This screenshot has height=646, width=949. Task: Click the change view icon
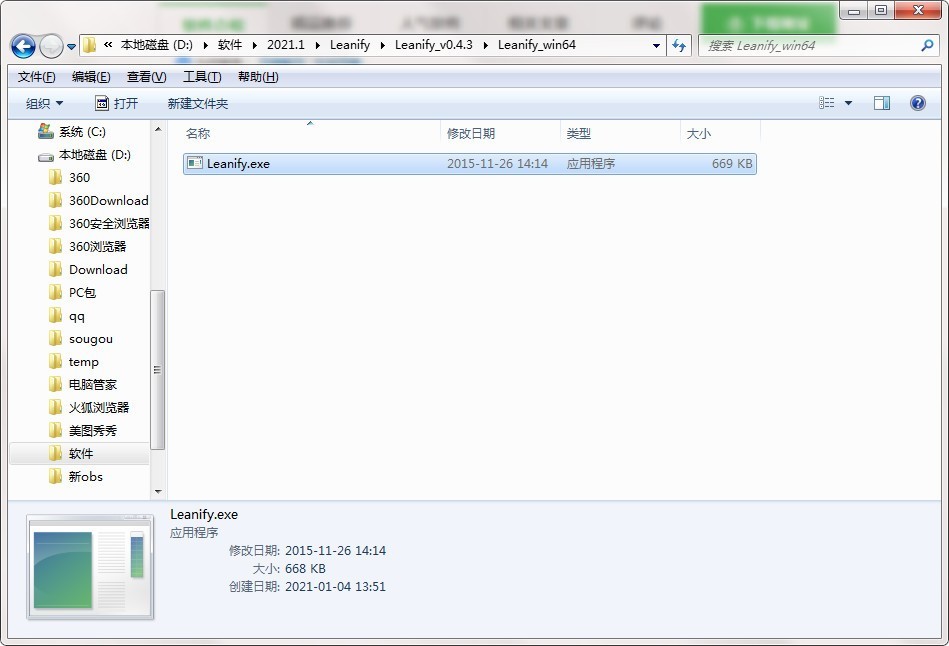(827, 103)
